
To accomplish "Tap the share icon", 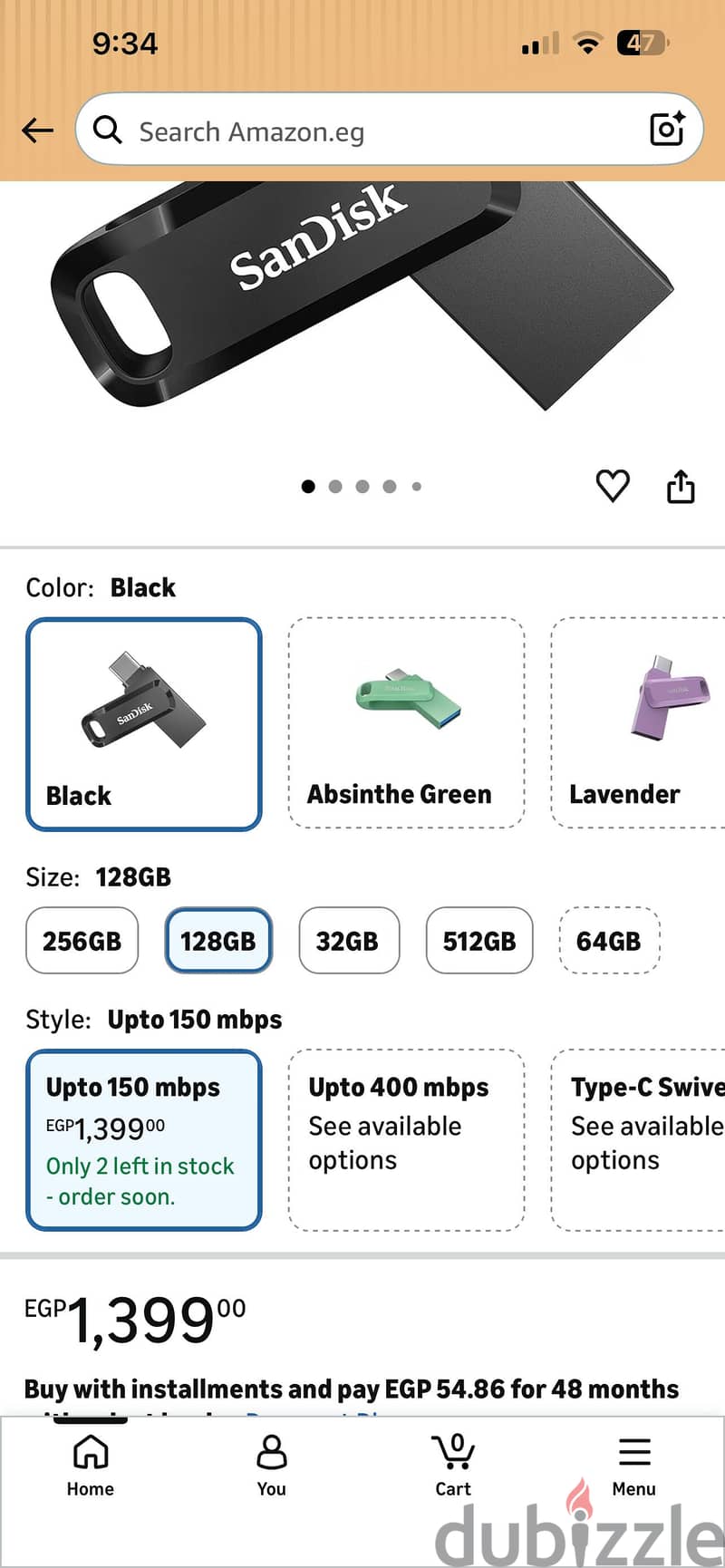I will click(681, 486).
